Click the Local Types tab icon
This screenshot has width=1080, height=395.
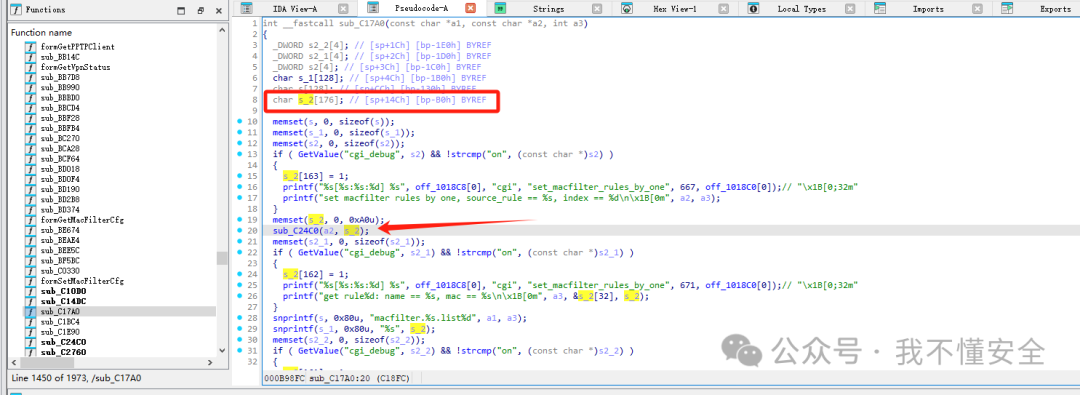pos(754,9)
